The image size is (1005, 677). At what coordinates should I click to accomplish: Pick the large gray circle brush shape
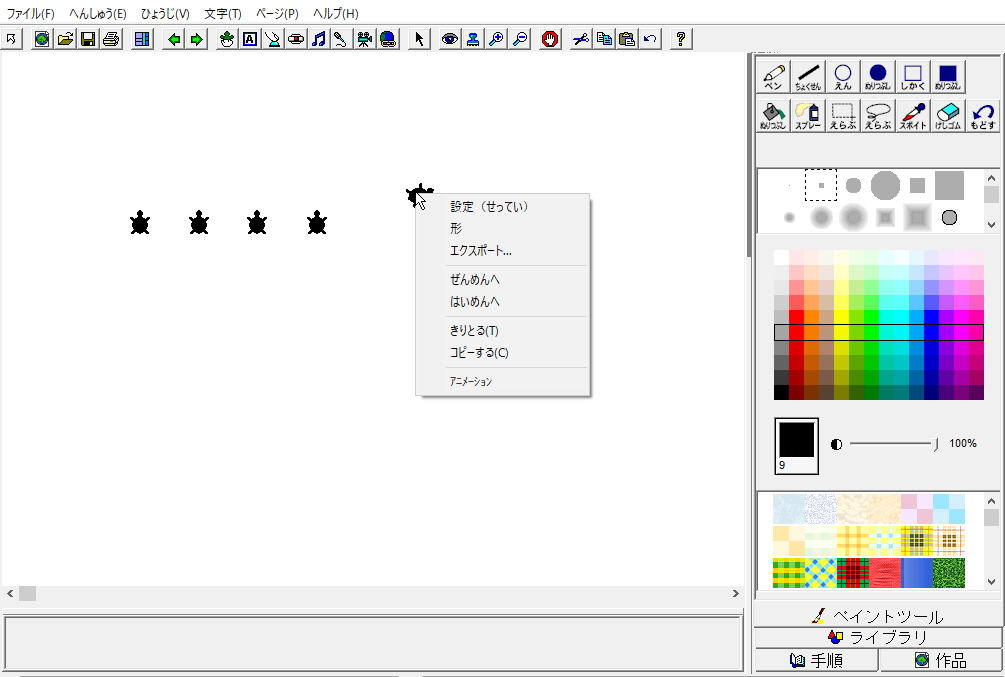885,185
